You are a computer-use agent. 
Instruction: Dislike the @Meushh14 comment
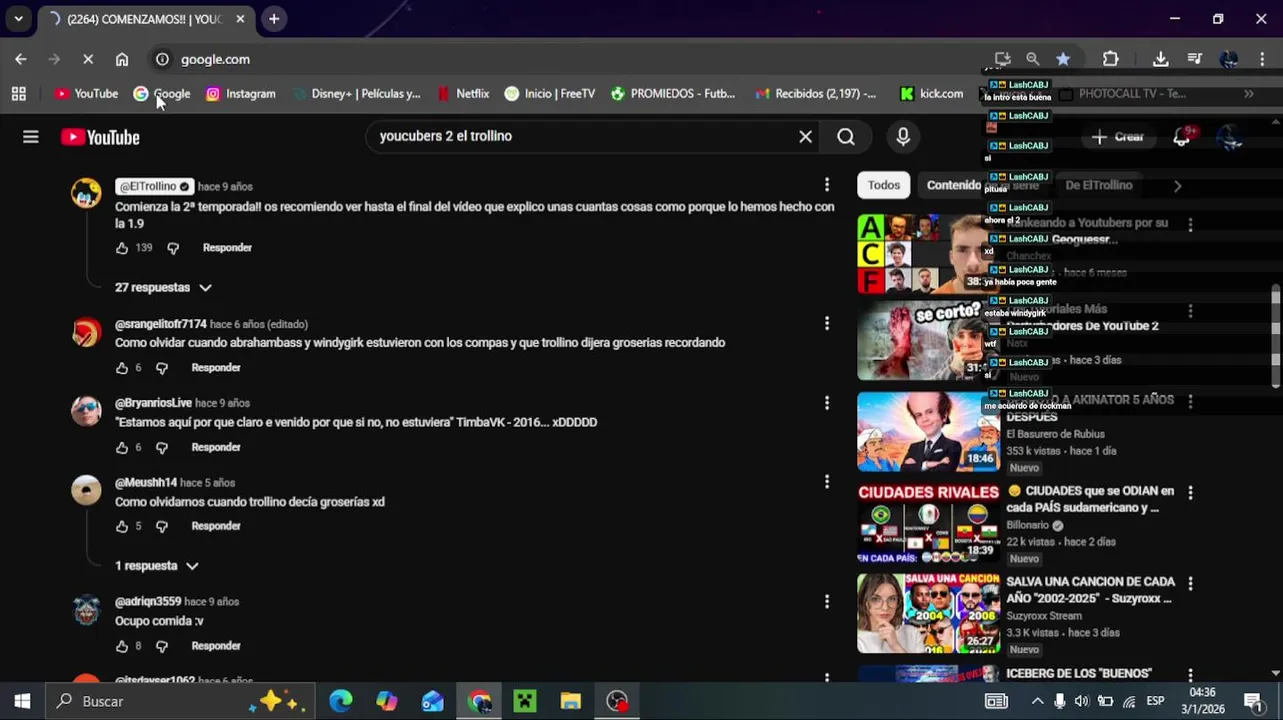[162, 527]
